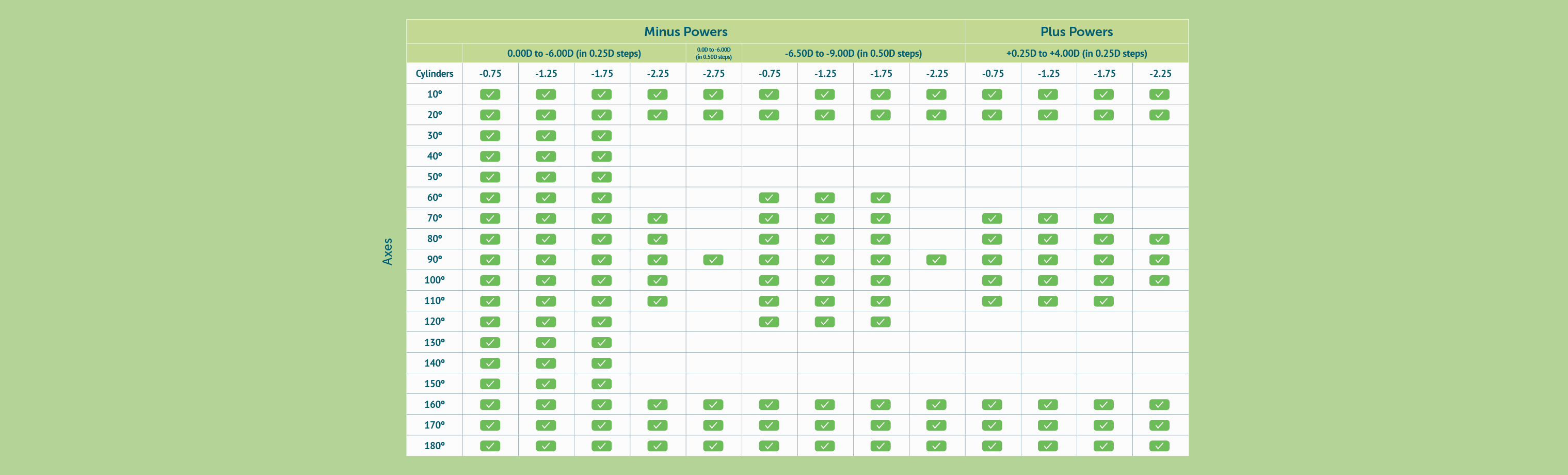Click the "130°" axis label

click(x=434, y=343)
